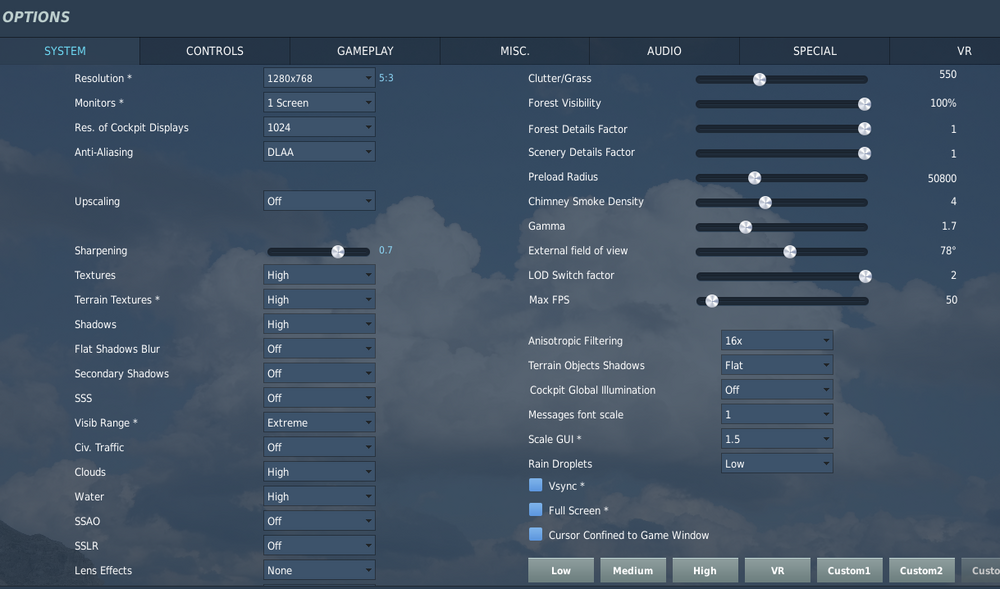Image resolution: width=1000 pixels, height=589 pixels.
Task: Apply the Low graphics preset
Action: pyautogui.click(x=561, y=571)
